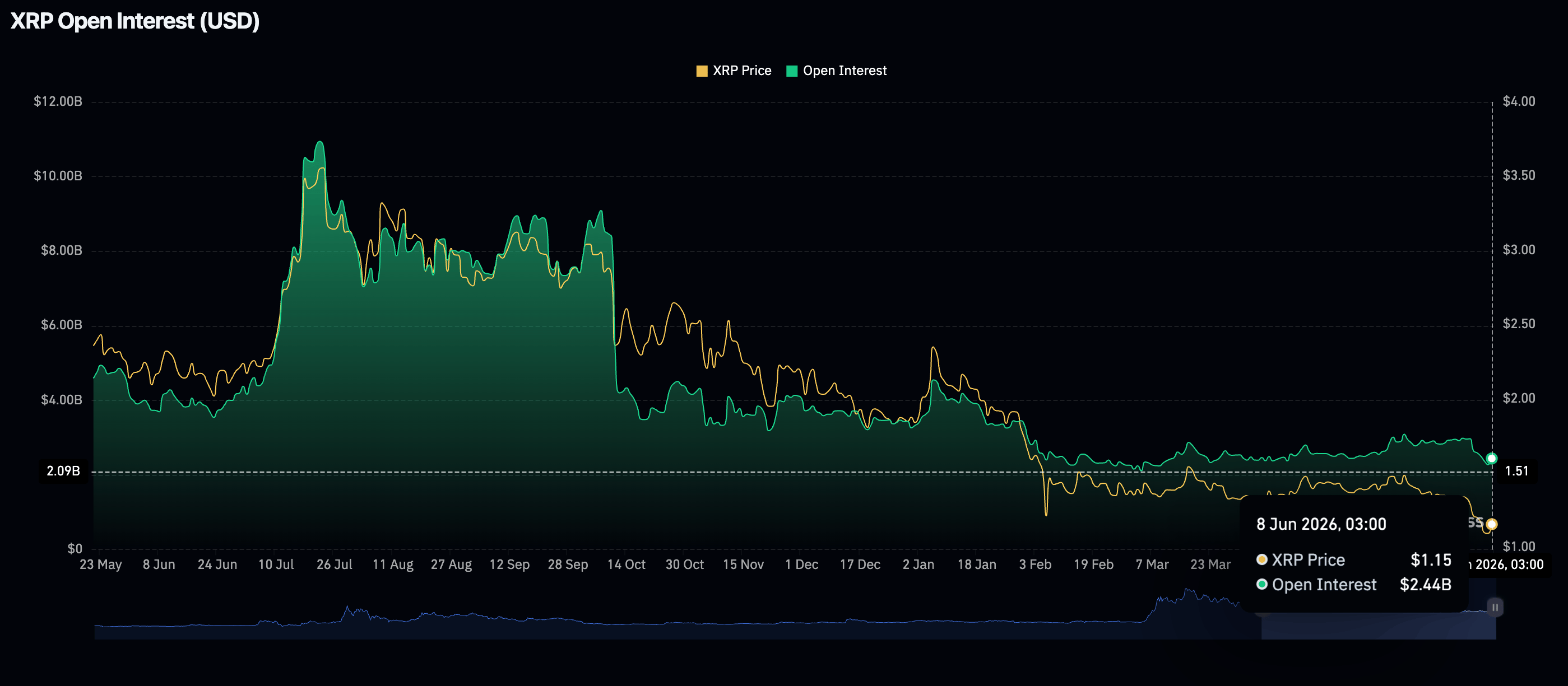Screen dimensions: 1568x686
Task: Click the $1.15 XRP Price tooltip value
Action: pyautogui.click(x=1431, y=559)
